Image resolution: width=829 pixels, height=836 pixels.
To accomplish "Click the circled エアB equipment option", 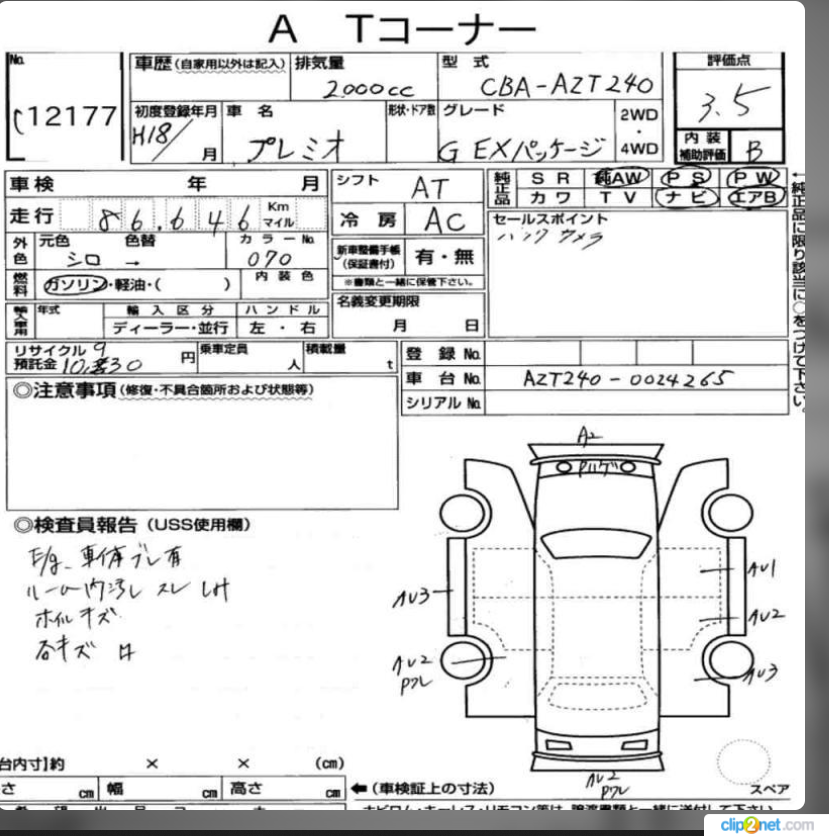I will pyautogui.click(x=754, y=197).
